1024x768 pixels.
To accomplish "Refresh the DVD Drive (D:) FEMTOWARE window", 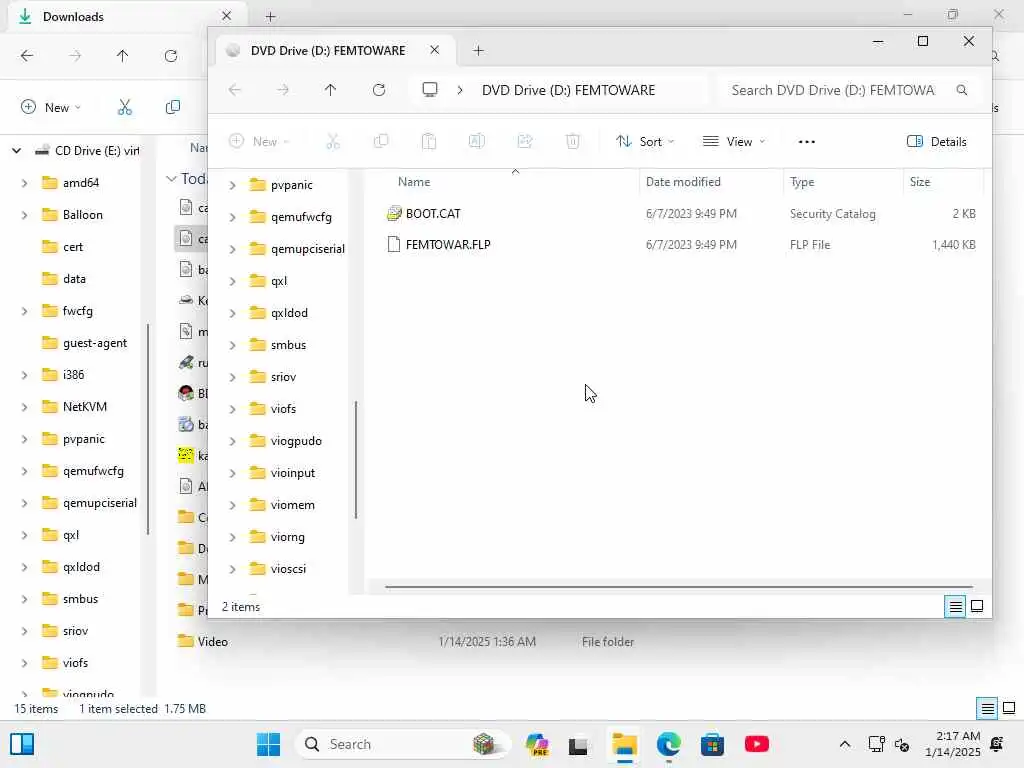I will [379, 90].
